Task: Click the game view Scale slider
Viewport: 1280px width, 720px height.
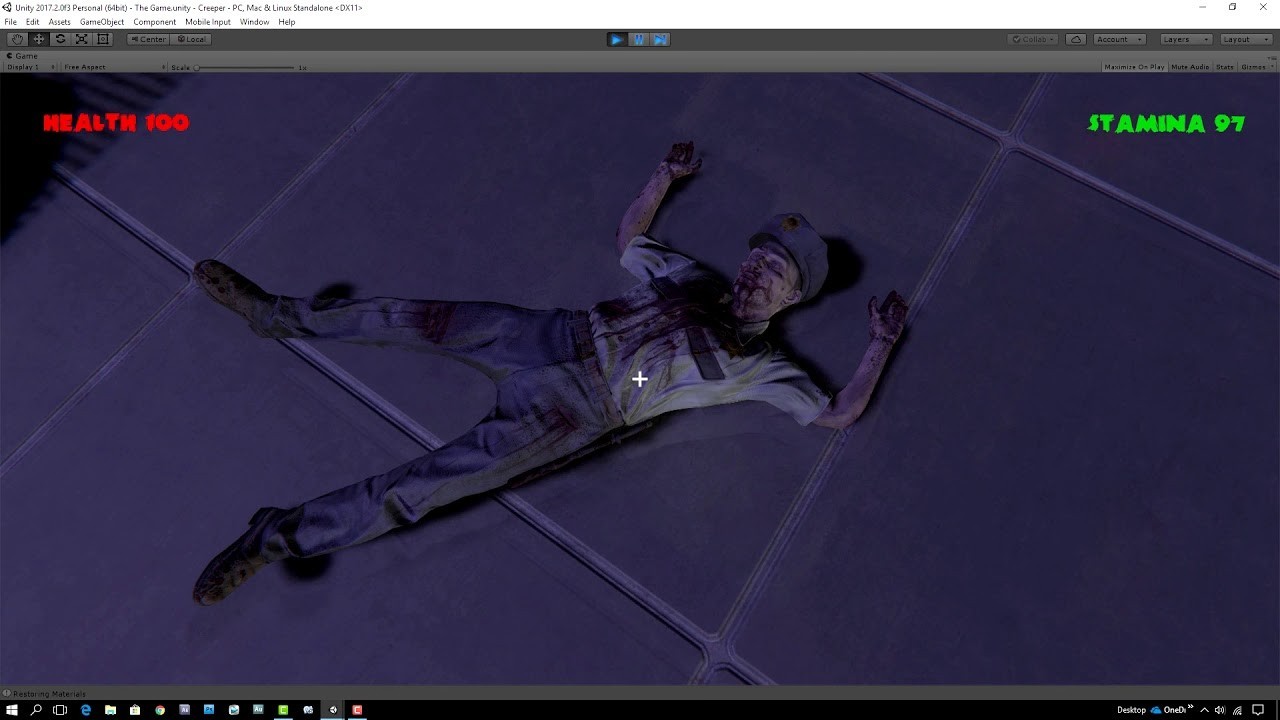Action: click(x=246, y=67)
